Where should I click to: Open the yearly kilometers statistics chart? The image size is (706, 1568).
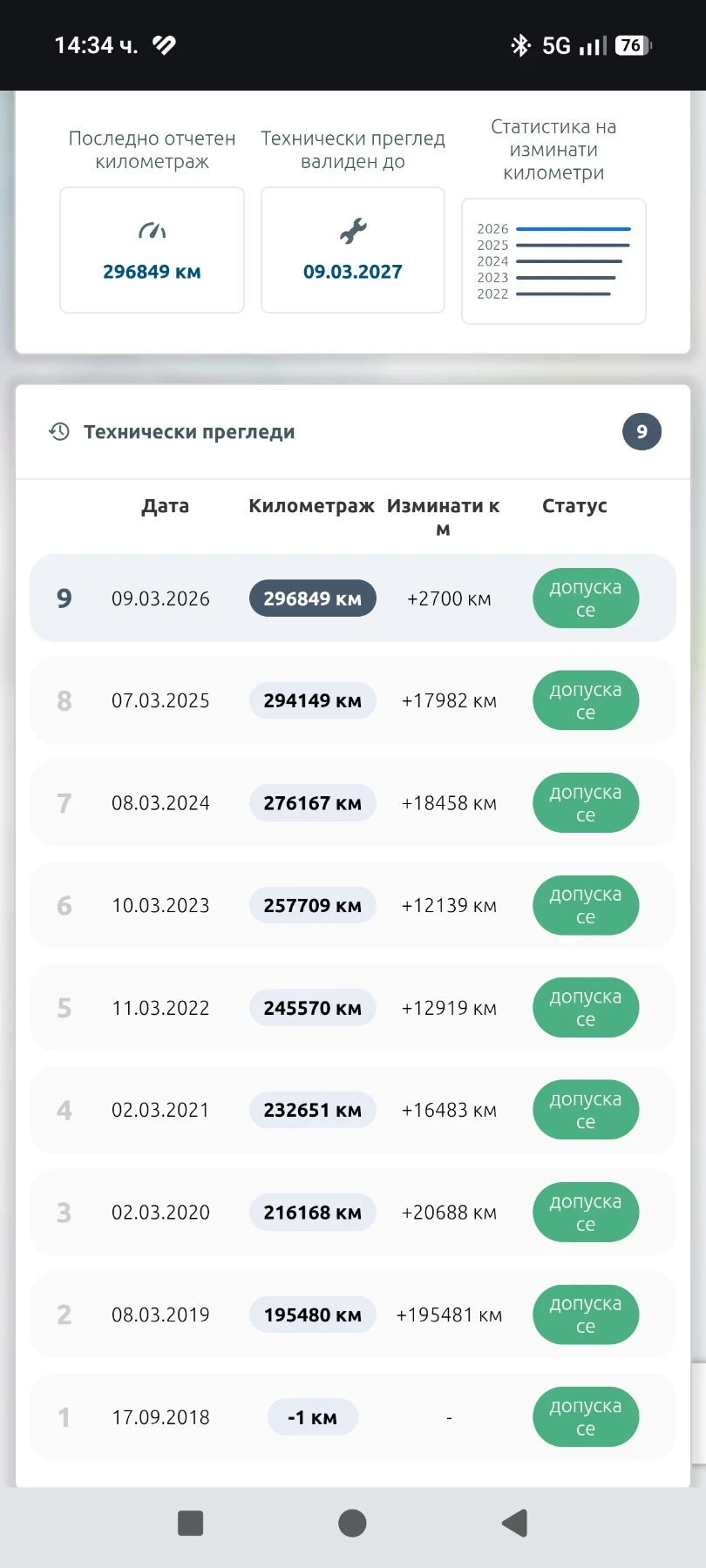tap(553, 261)
